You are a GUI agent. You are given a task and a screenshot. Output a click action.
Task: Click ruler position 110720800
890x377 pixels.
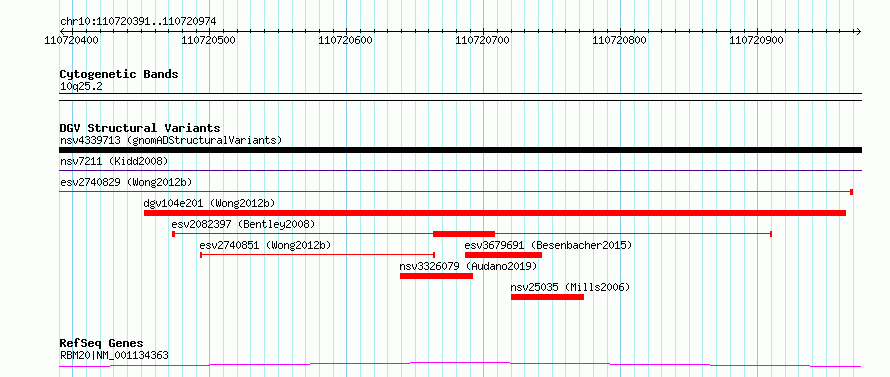click(620, 40)
